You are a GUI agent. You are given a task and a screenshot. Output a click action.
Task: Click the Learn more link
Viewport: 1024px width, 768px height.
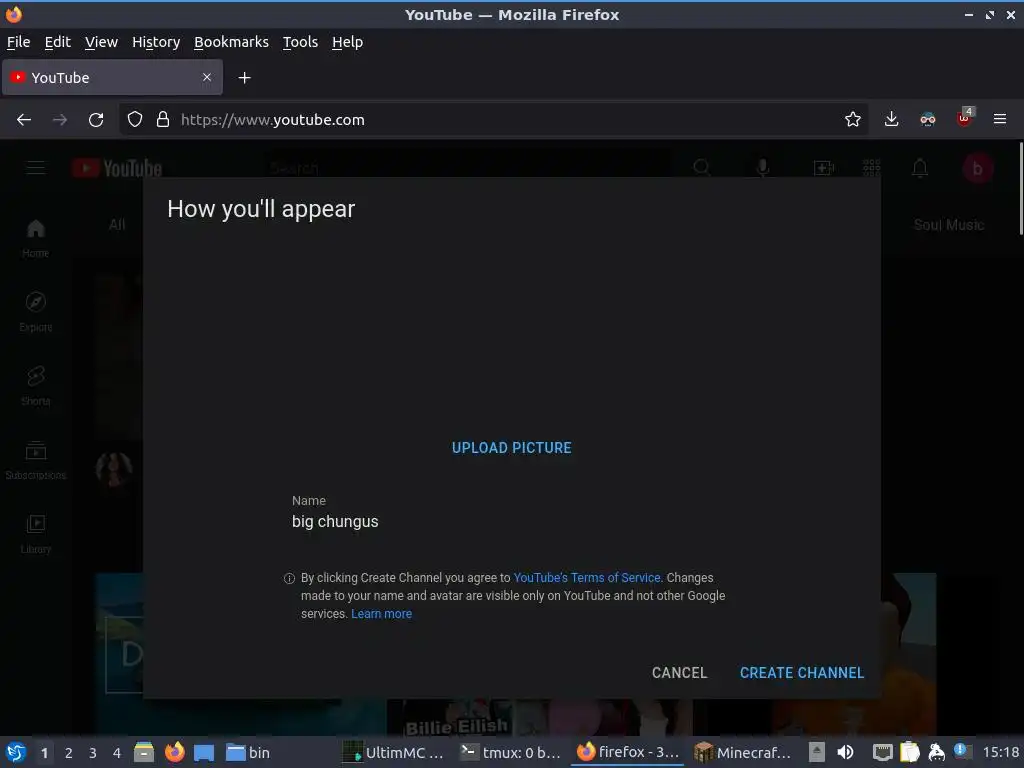click(381, 614)
